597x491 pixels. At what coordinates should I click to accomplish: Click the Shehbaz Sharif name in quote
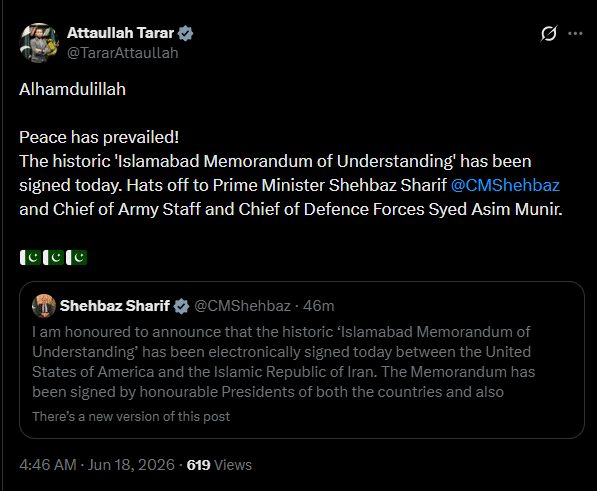[115, 306]
